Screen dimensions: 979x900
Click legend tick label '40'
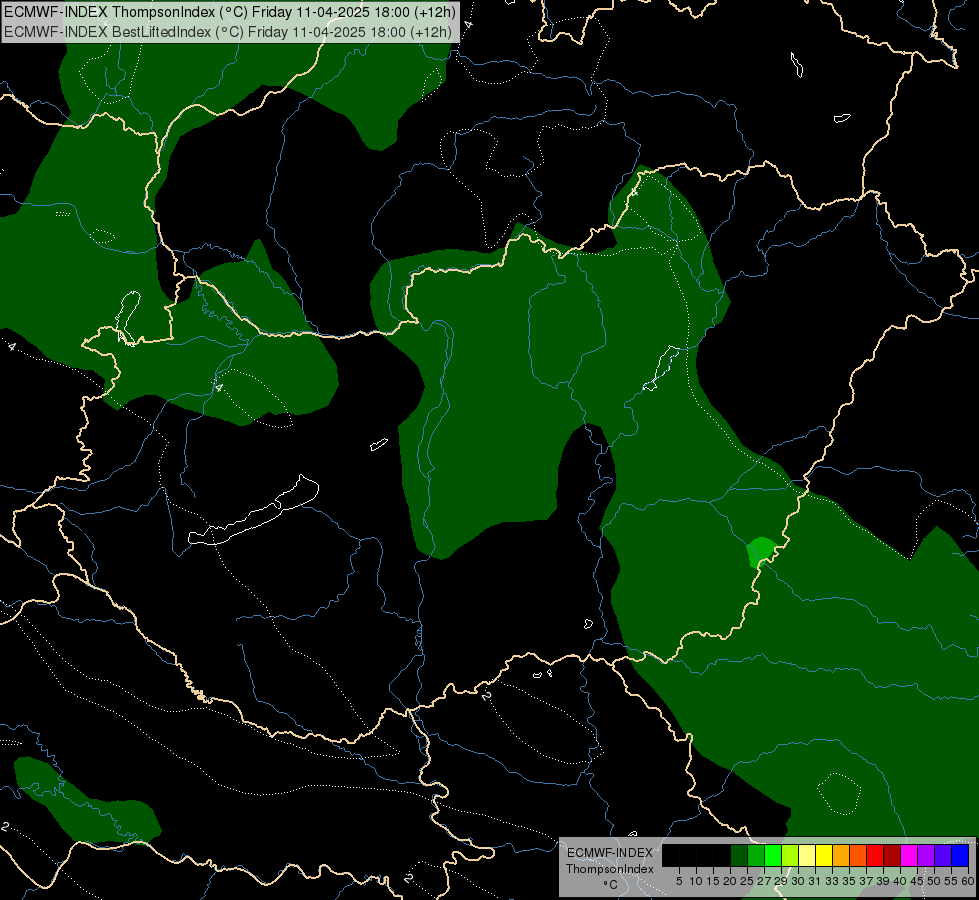(900, 881)
